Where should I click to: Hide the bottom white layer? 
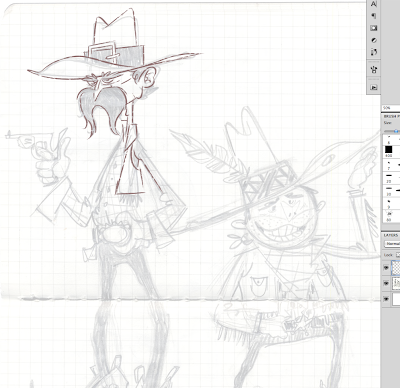386,299
